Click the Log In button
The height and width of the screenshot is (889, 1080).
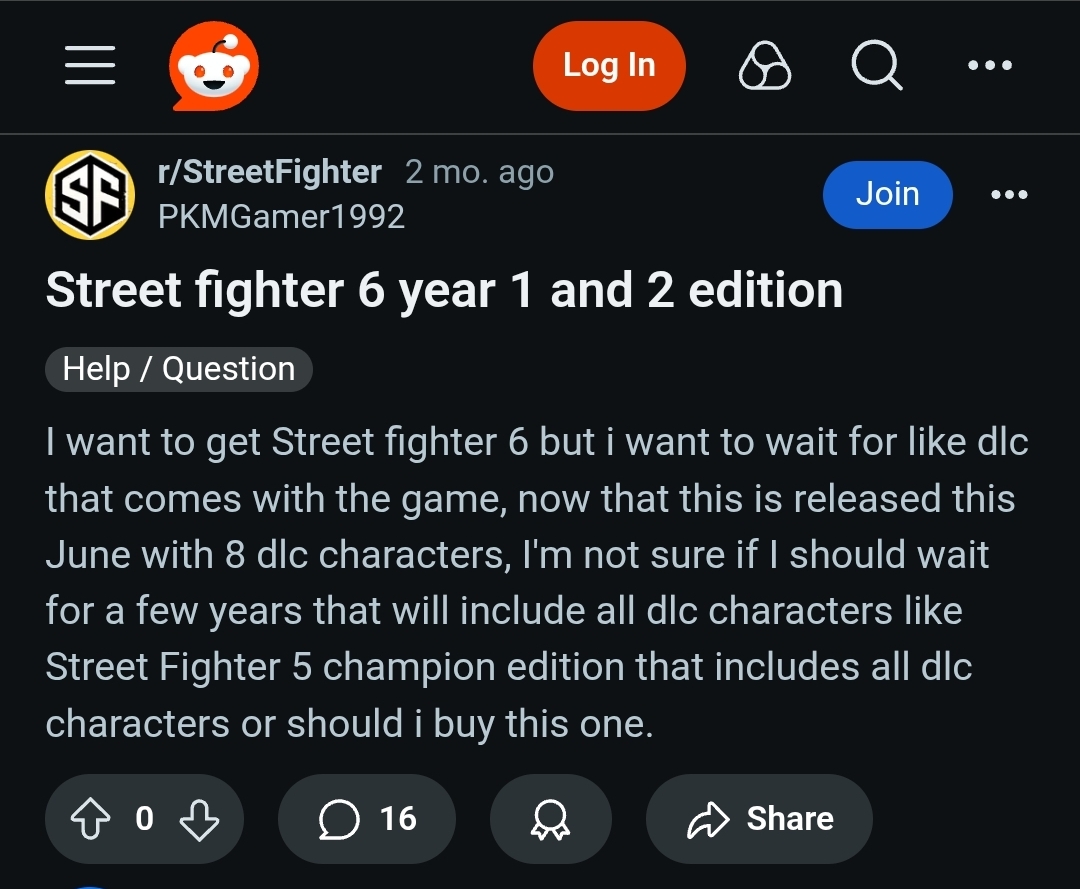(609, 65)
